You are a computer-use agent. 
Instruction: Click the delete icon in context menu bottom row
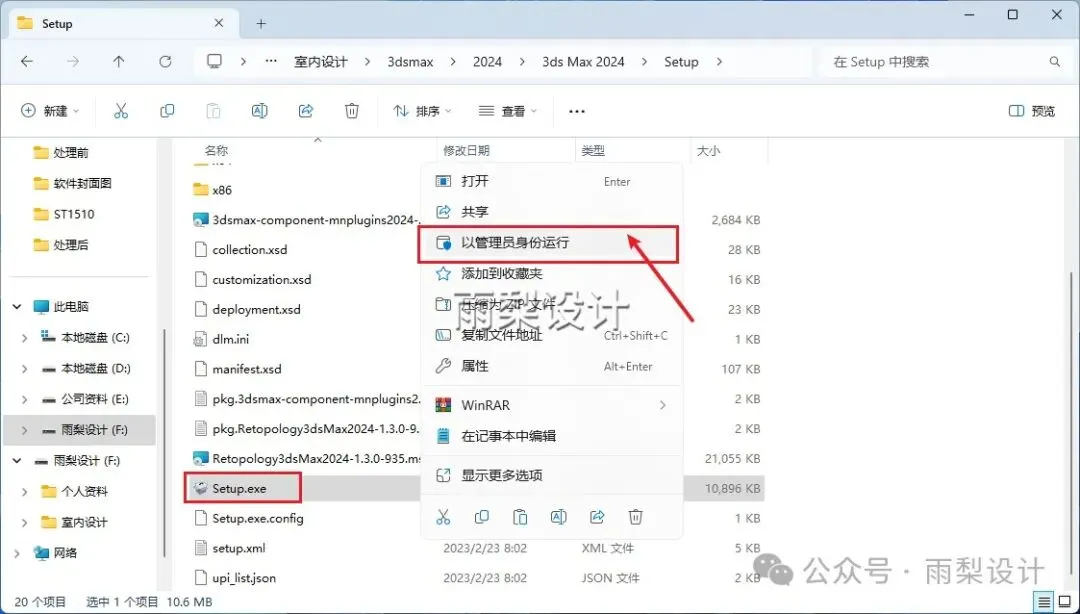(636, 517)
